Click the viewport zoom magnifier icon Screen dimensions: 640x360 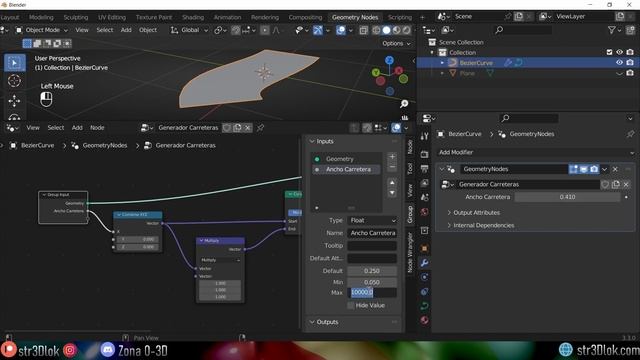pyautogui.click(x=404, y=104)
